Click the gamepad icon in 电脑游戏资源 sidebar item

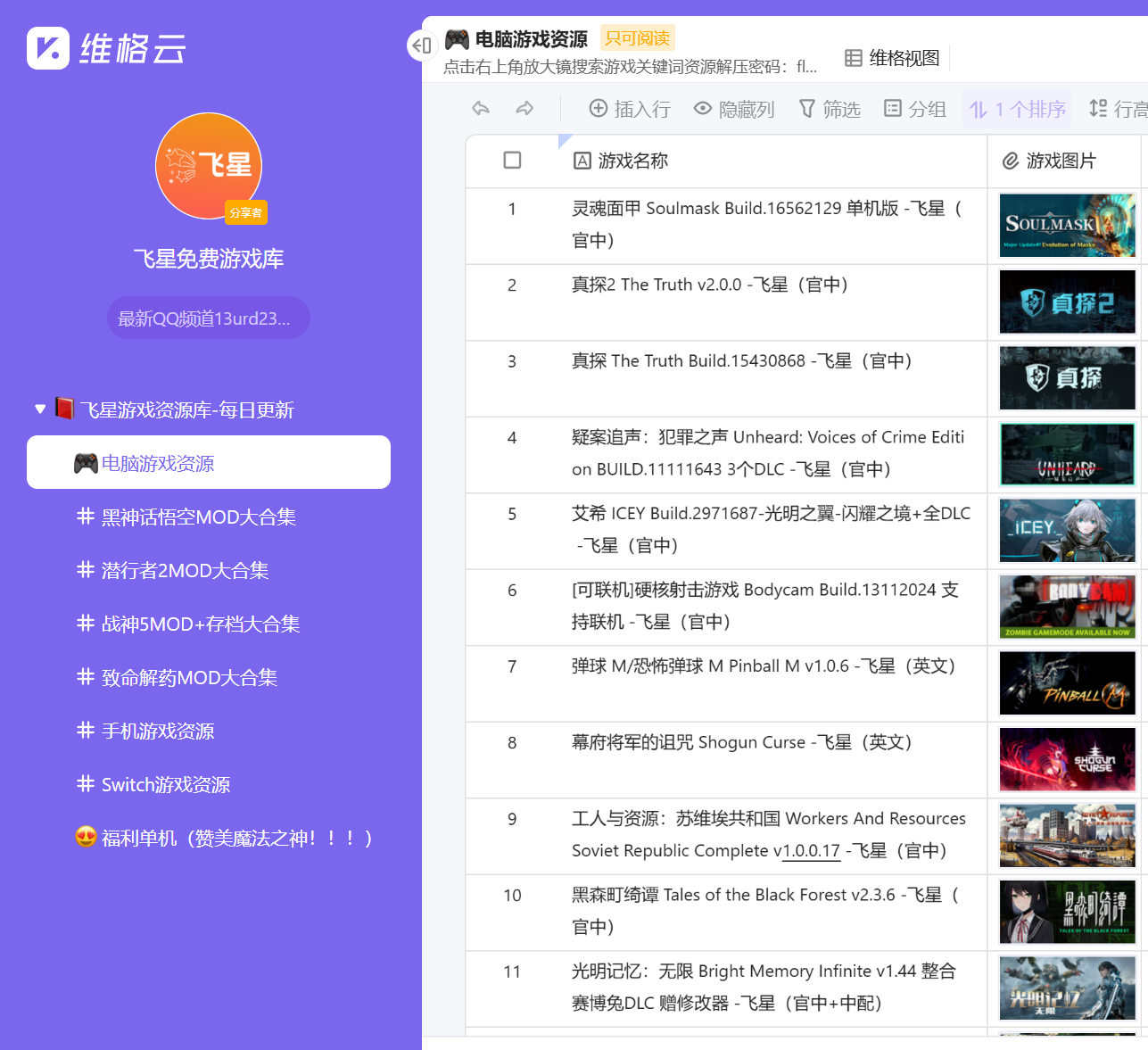(86, 463)
